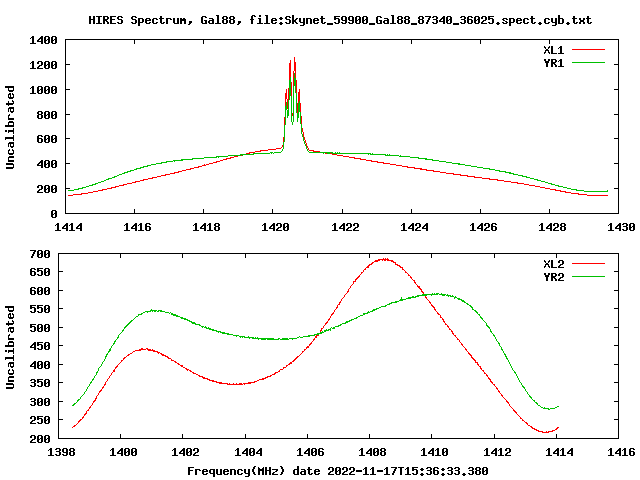This screenshot has width=640, height=480.
Task: Click the 1420 tick label on top plot
Action: [275, 227]
